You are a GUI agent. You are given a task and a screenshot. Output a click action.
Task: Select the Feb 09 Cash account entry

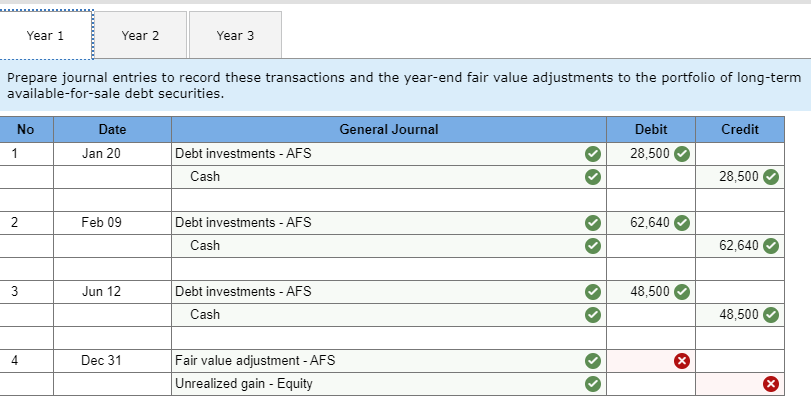(378, 245)
